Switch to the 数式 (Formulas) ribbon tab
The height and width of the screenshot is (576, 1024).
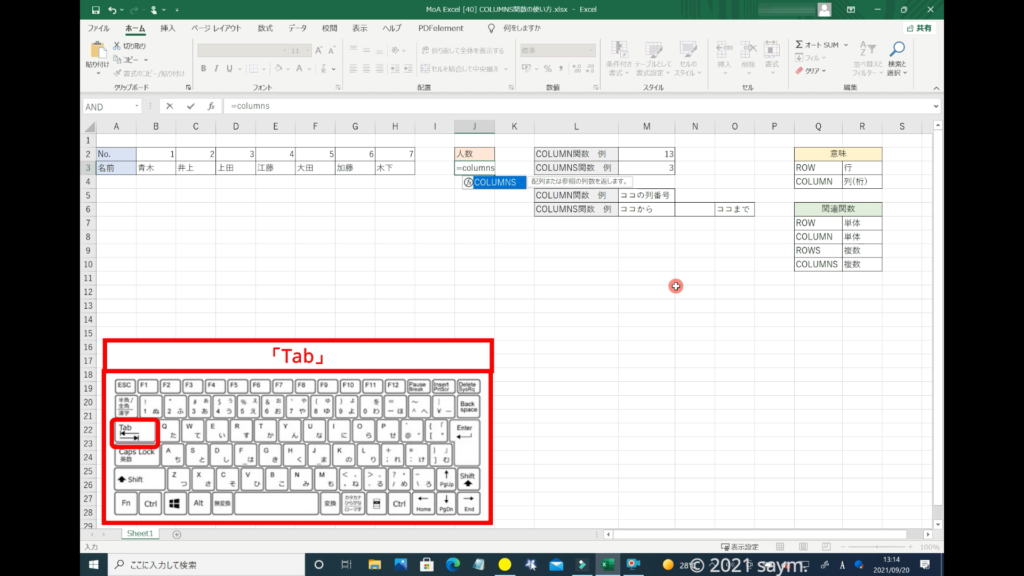pyautogui.click(x=265, y=28)
